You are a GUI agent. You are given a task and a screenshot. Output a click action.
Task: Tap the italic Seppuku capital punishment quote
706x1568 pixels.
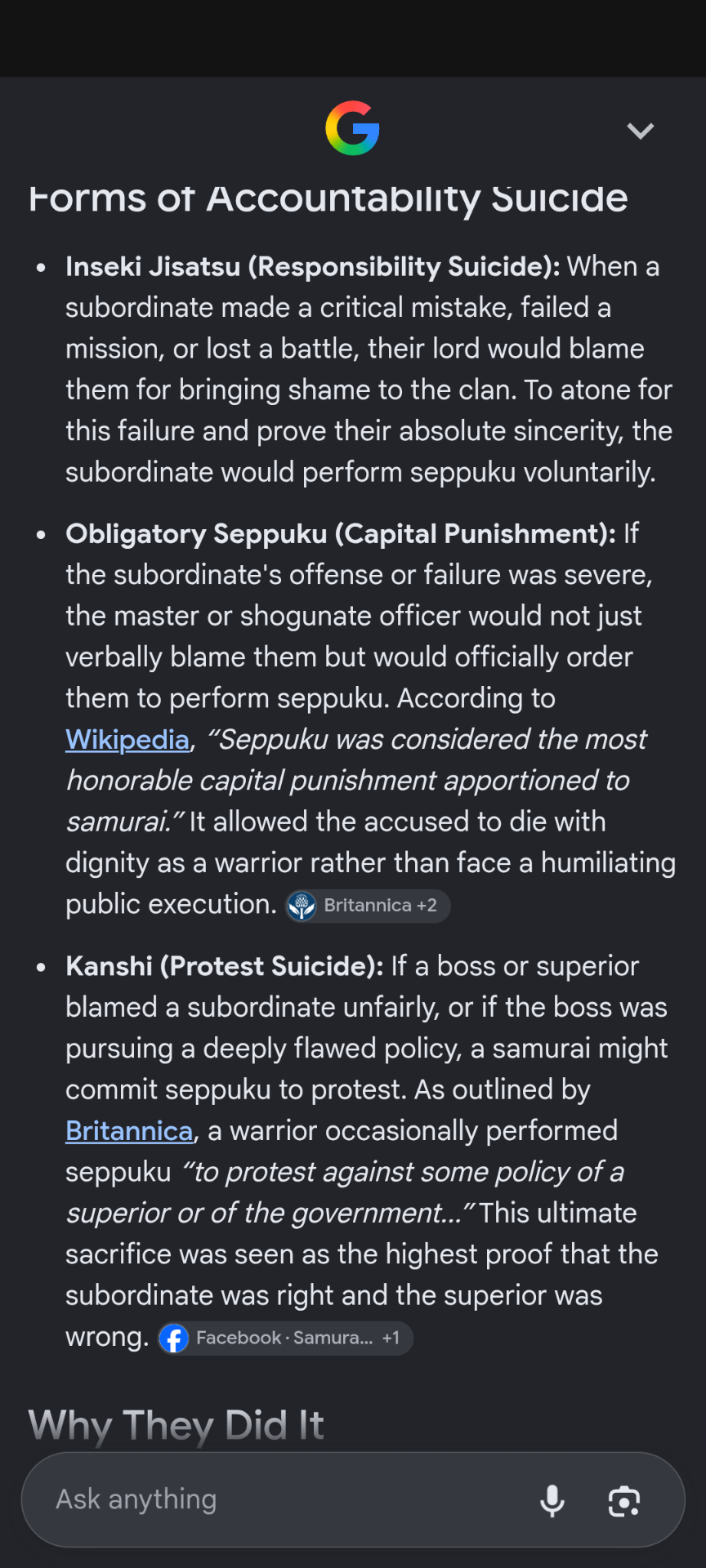tap(356, 781)
